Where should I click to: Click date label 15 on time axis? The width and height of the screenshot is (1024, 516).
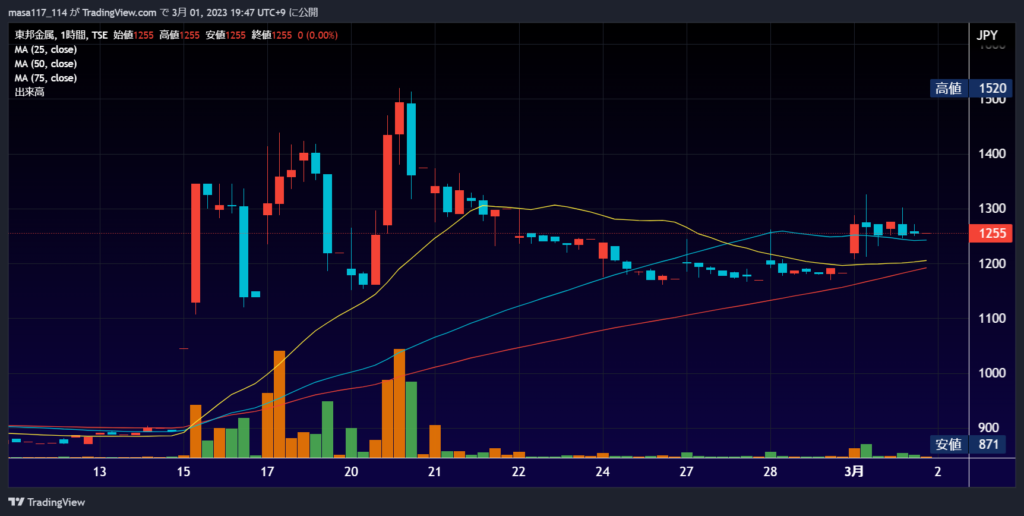click(184, 472)
